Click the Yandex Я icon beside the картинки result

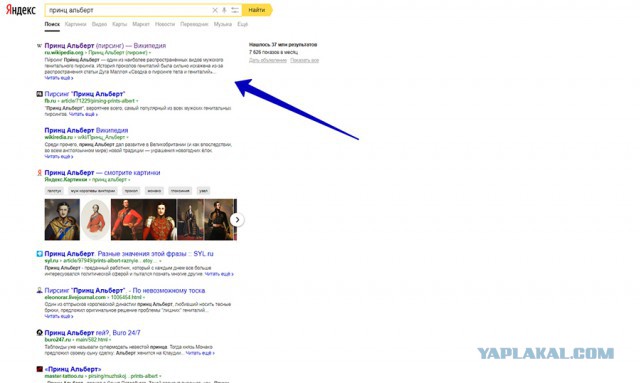click(39, 173)
